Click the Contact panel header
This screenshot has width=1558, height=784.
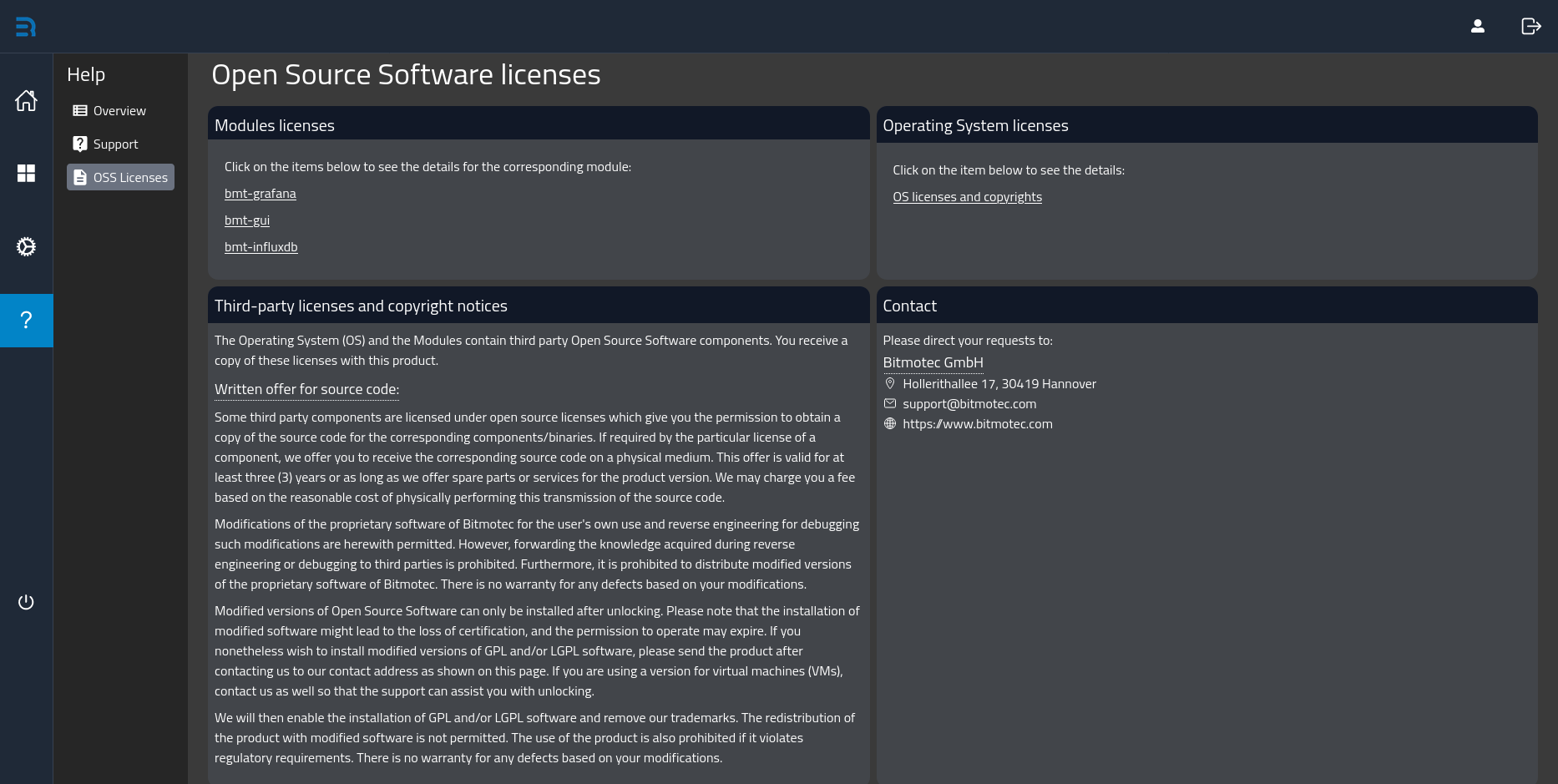tap(1207, 306)
